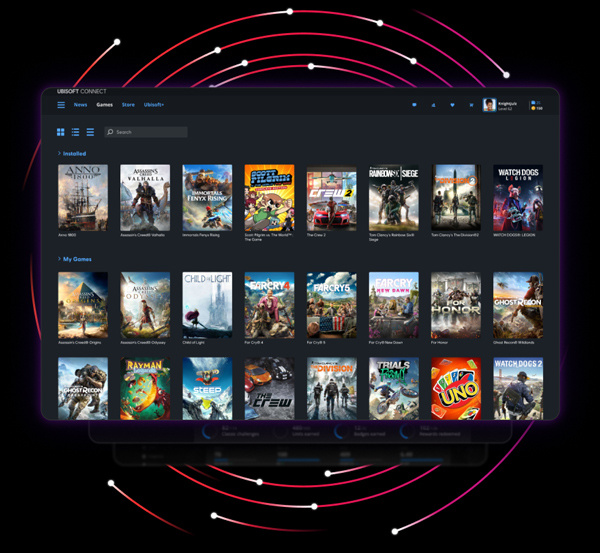Open the Store tab
The image size is (600, 553).
pos(128,105)
